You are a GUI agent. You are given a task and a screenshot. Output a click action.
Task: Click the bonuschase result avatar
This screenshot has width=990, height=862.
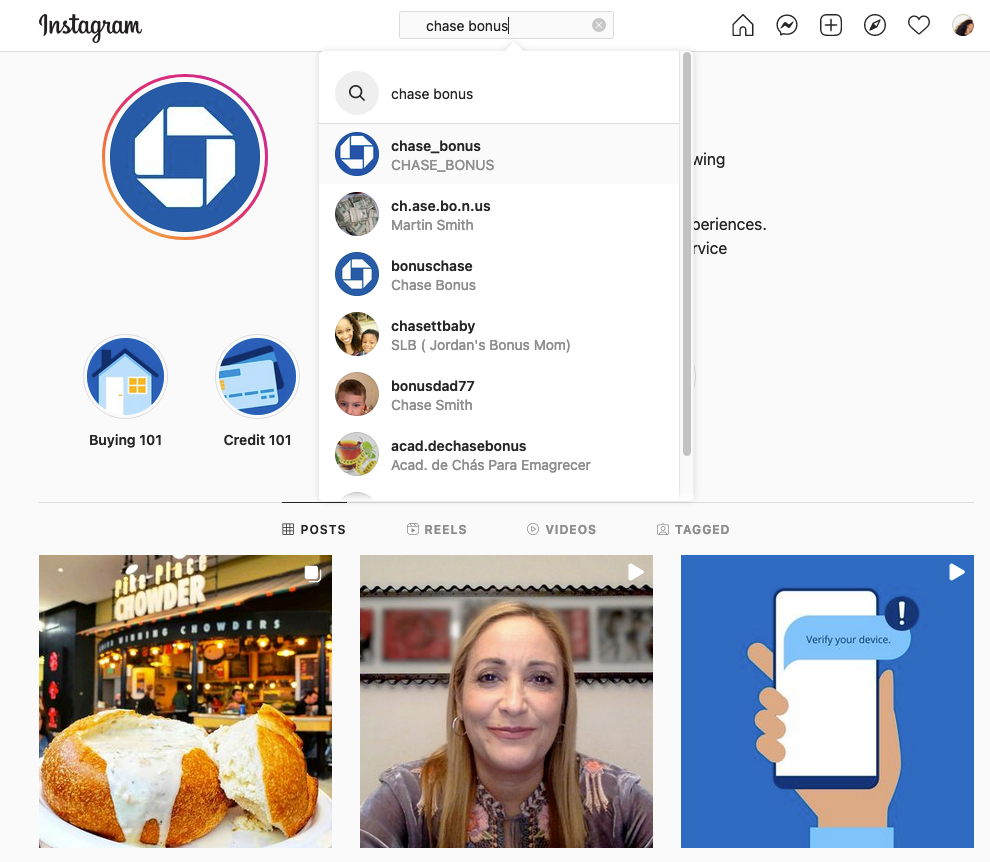(357, 274)
